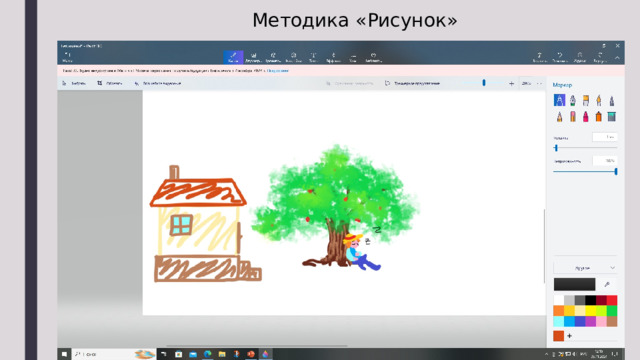The image size is (640, 360).
Task: Click the thickness value field
Action: 605,137
